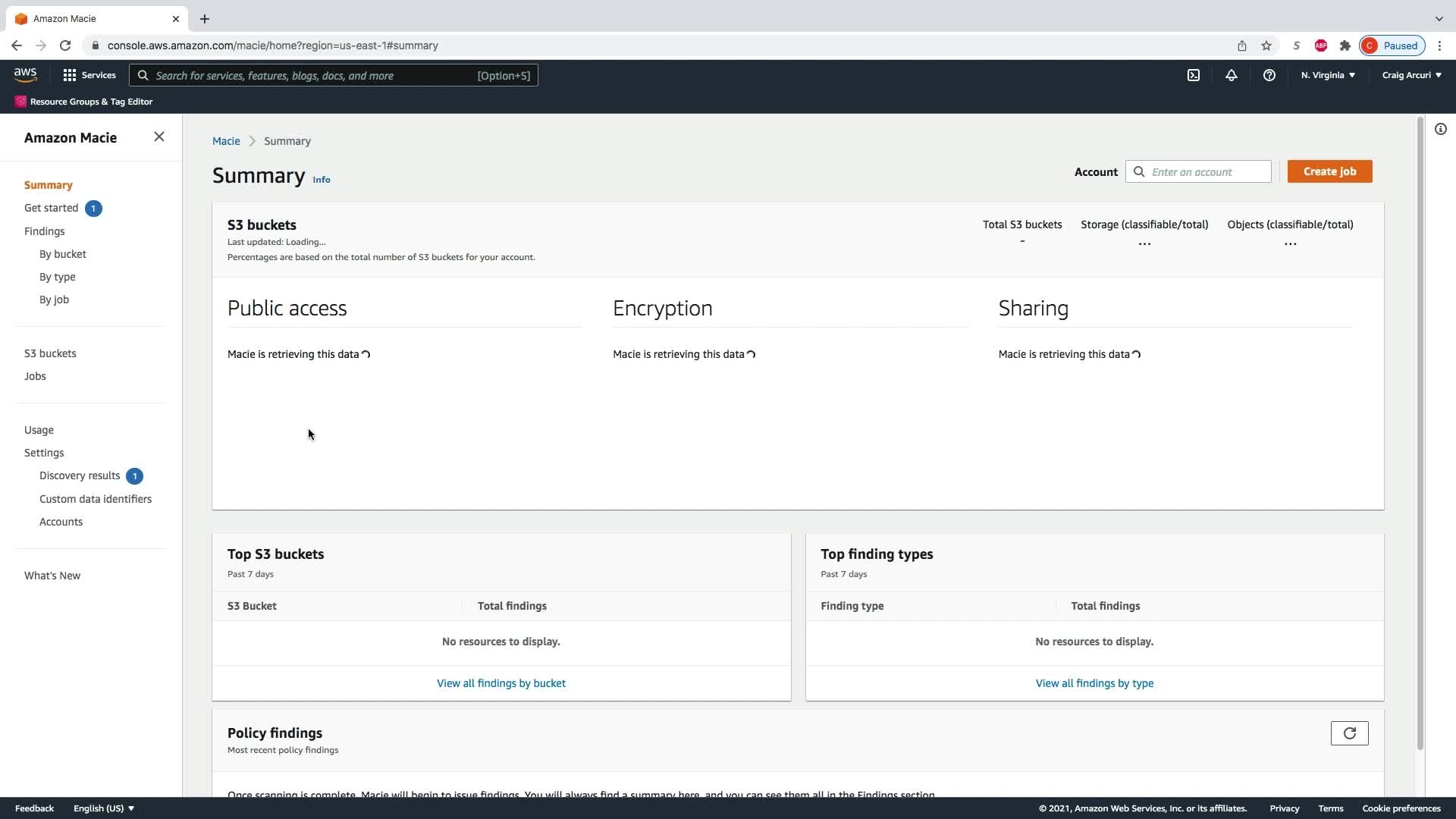The width and height of the screenshot is (1456, 819).
Task: Click the Create job button
Action: [1329, 171]
